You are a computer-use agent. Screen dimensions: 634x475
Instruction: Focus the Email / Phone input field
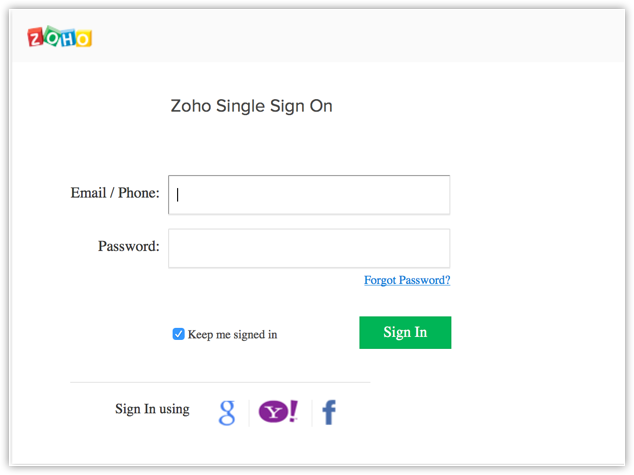click(309, 195)
